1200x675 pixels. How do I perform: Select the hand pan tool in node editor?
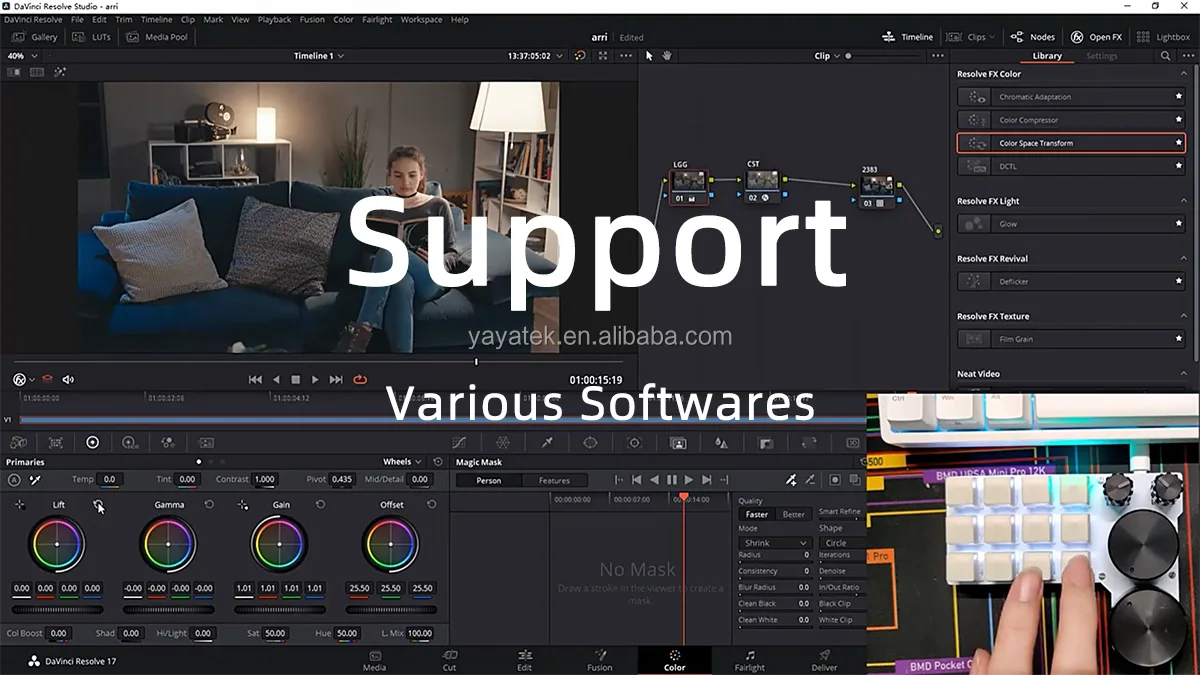pyautogui.click(x=667, y=56)
